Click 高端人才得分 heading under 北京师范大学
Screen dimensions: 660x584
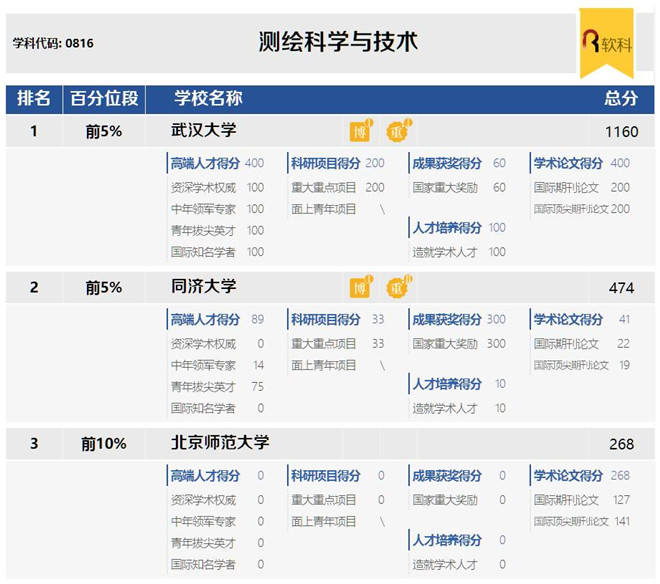tap(205, 476)
